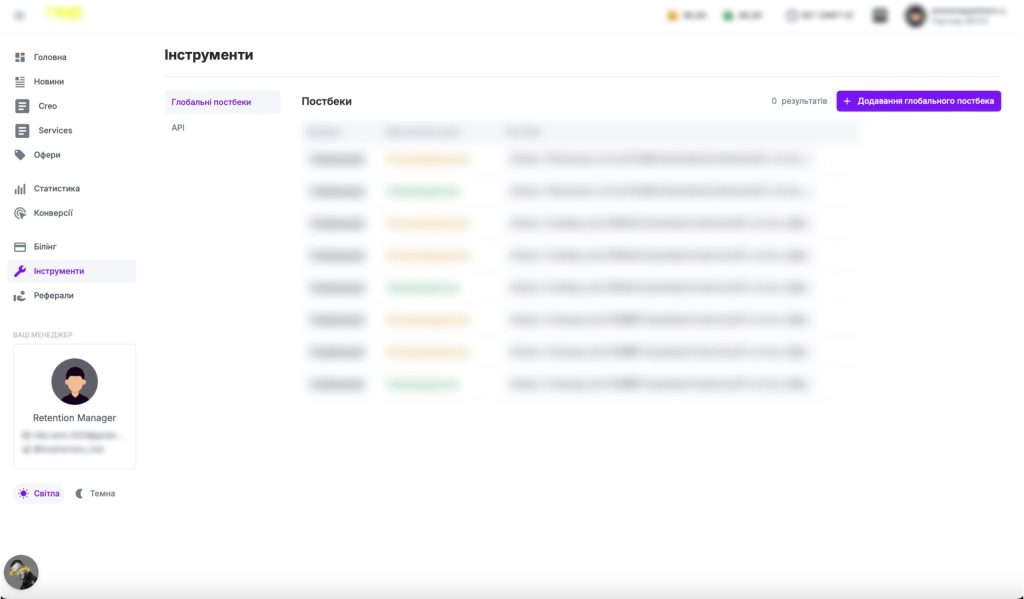Image resolution: width=1024 pixels, height=599 pixels.
Task: Click the Статистика bar chart icon
Action: coord(20,189)
